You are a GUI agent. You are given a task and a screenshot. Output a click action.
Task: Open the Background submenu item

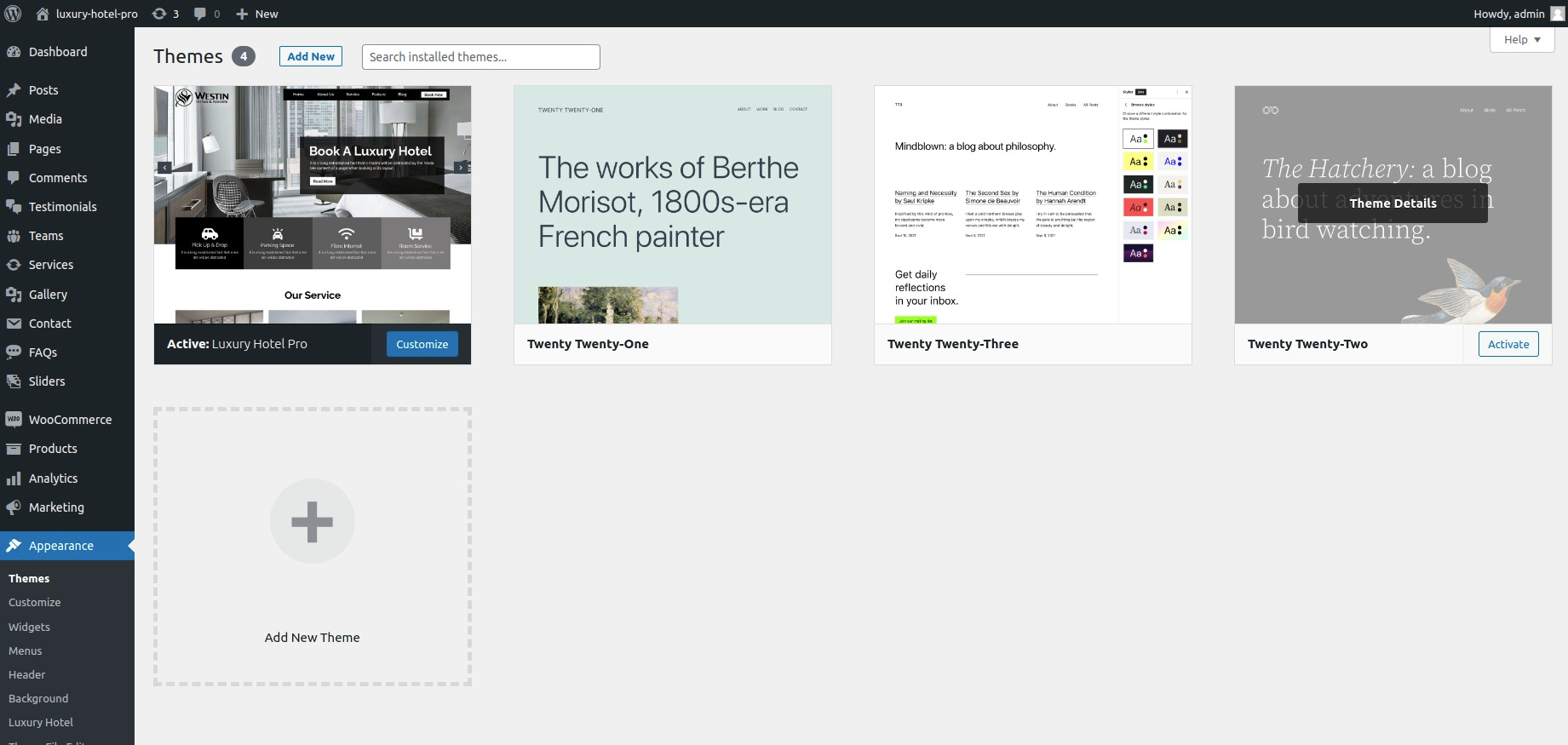[x=38, y=698]
